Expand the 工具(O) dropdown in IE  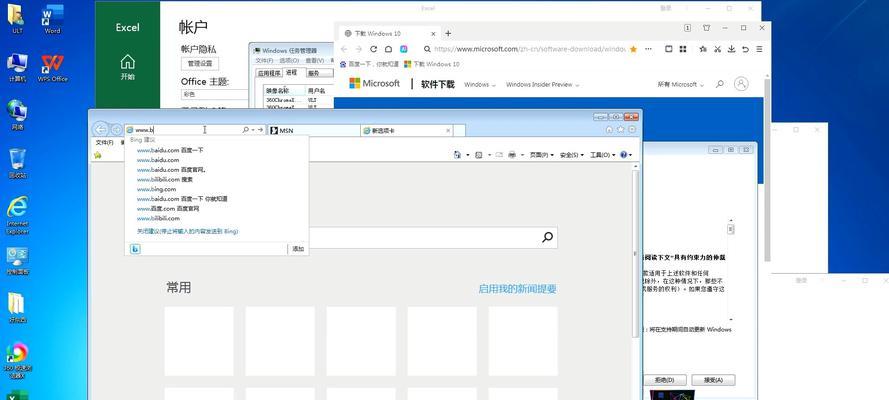(602, 155)
